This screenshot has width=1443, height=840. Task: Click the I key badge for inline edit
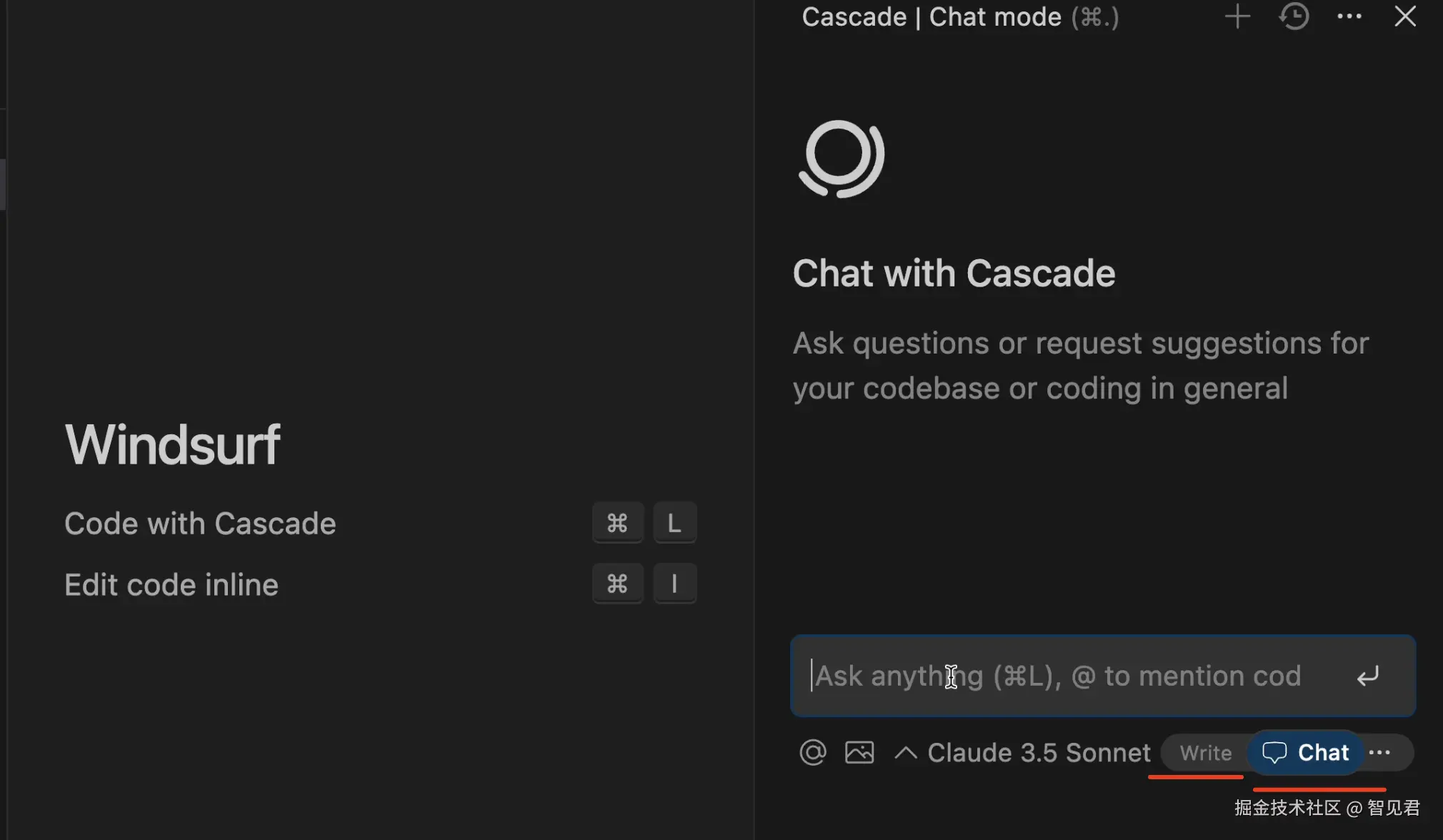tap(674, 584)
